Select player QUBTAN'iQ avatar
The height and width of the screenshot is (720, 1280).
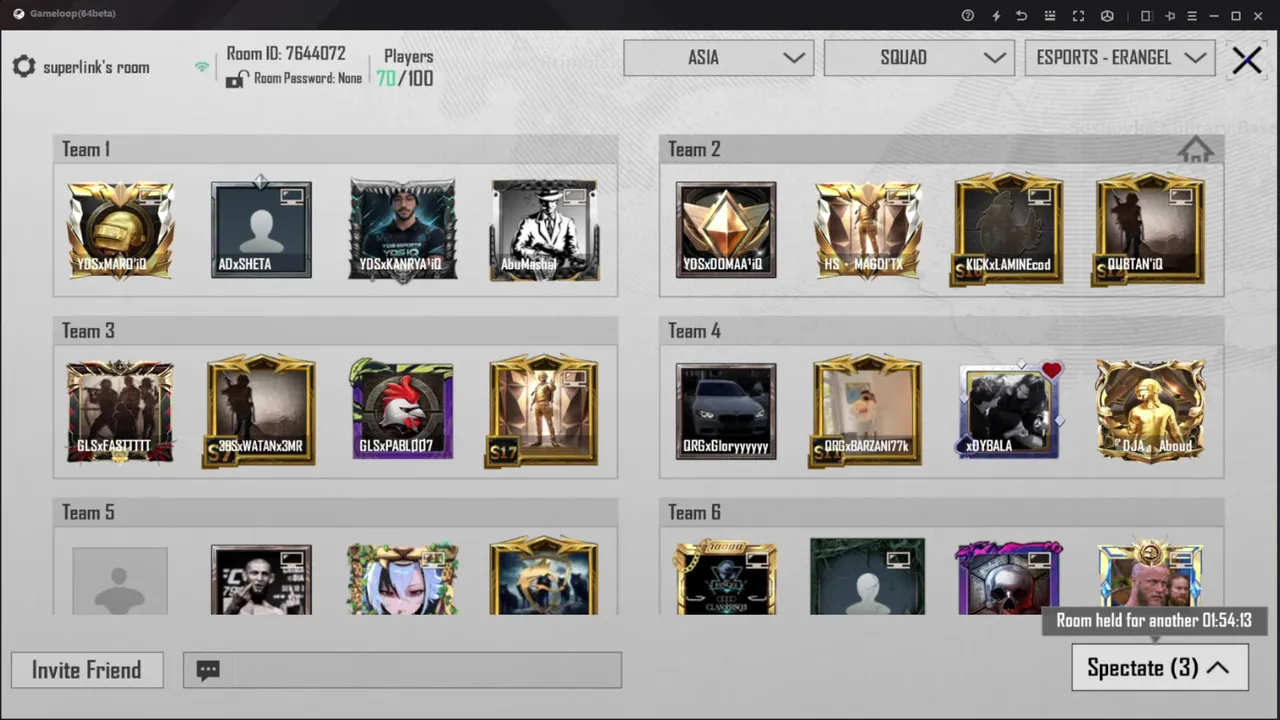coord(1149,230)
